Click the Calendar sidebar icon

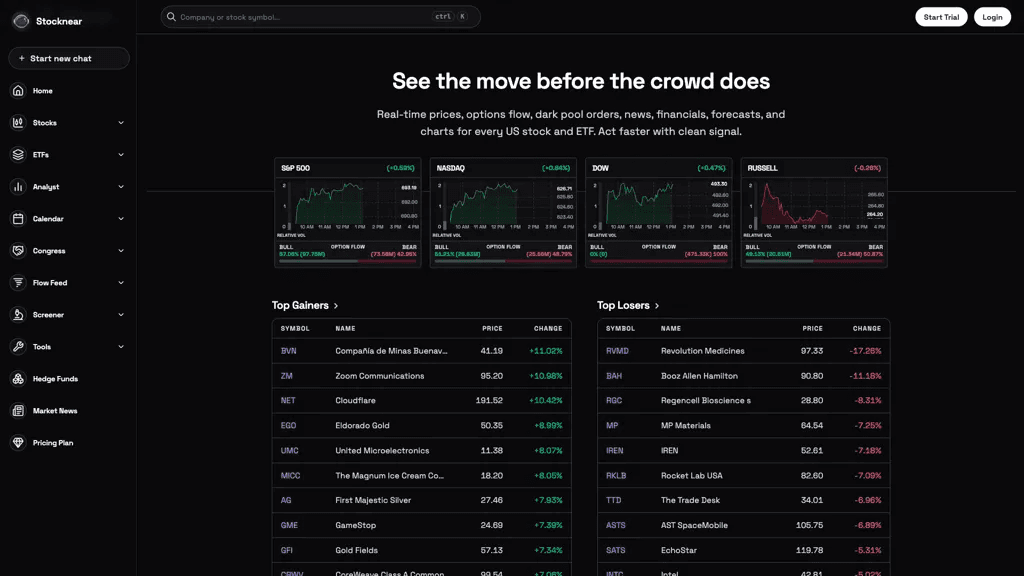[18, 219]
